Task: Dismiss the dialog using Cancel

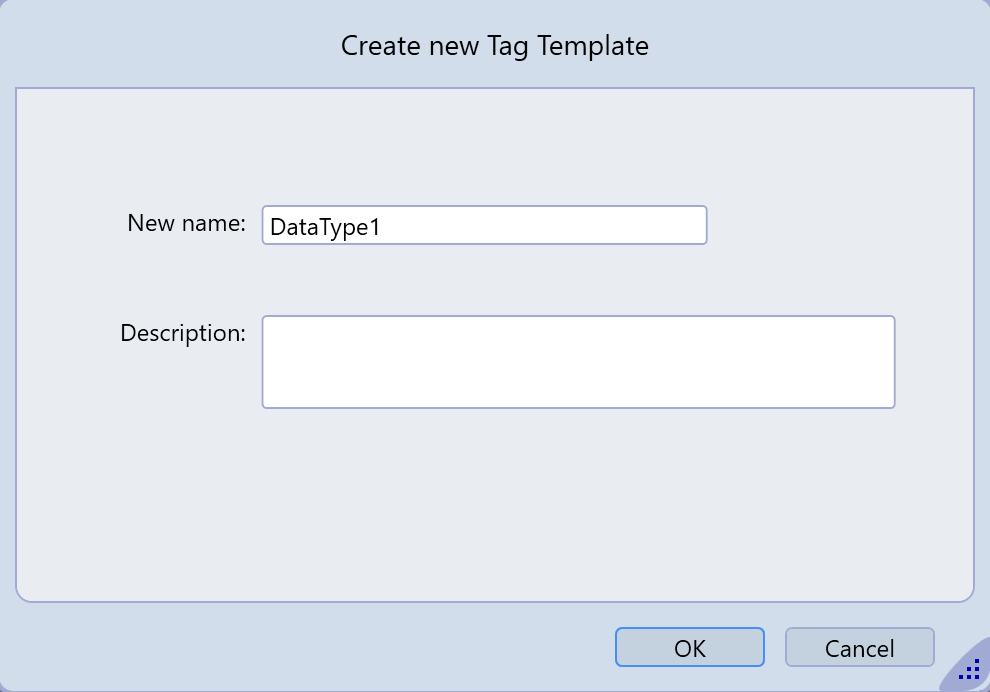Action: pyautogui.click(x=859, y=647)
